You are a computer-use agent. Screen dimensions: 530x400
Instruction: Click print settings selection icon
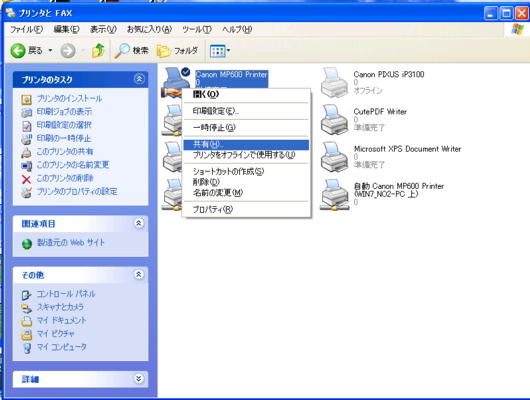pos(26,126)
